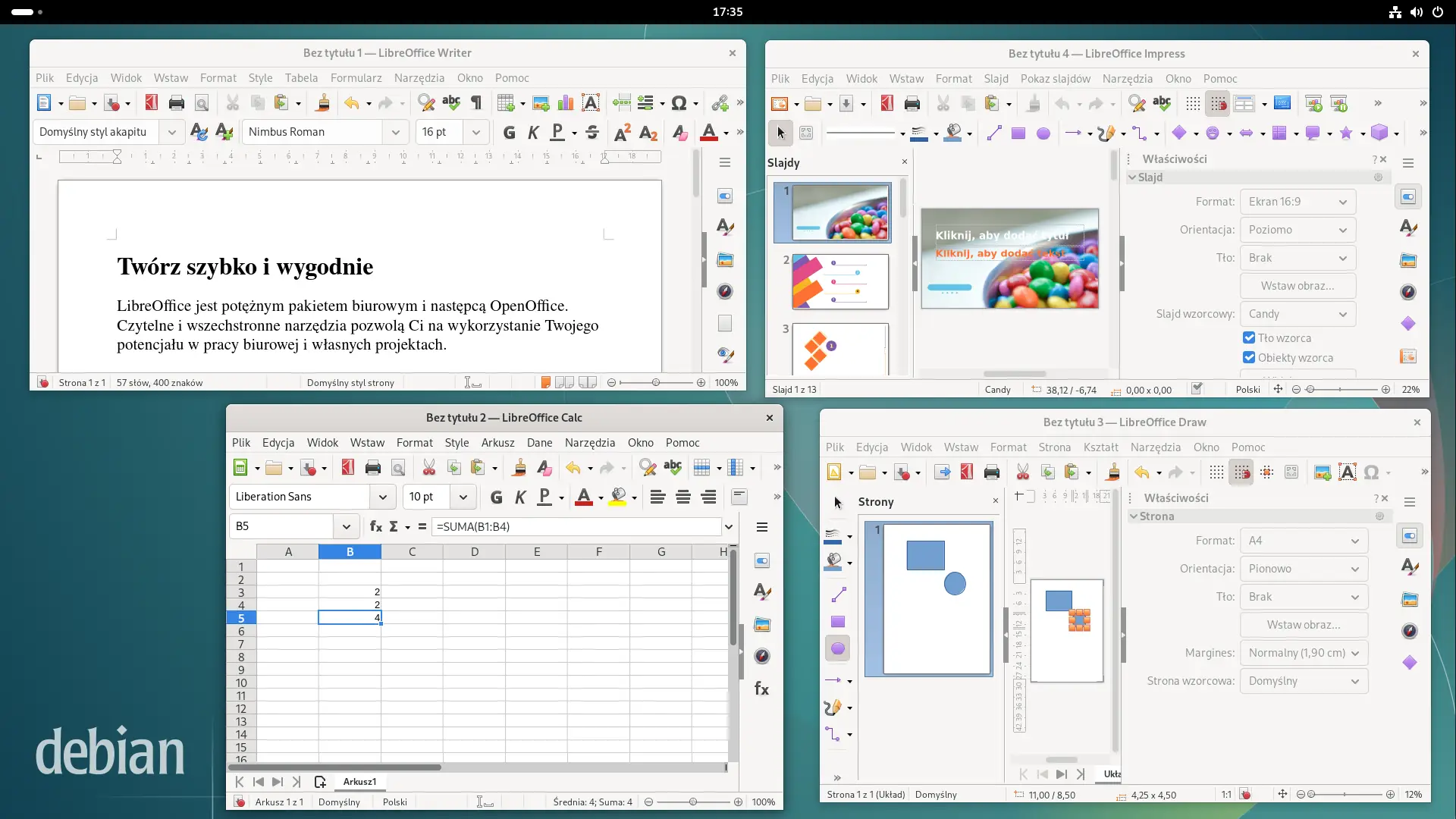The image size is (1456, 819).
Task: Open A4 format dropdown in Draw
Action: [x=1304, y=541]
